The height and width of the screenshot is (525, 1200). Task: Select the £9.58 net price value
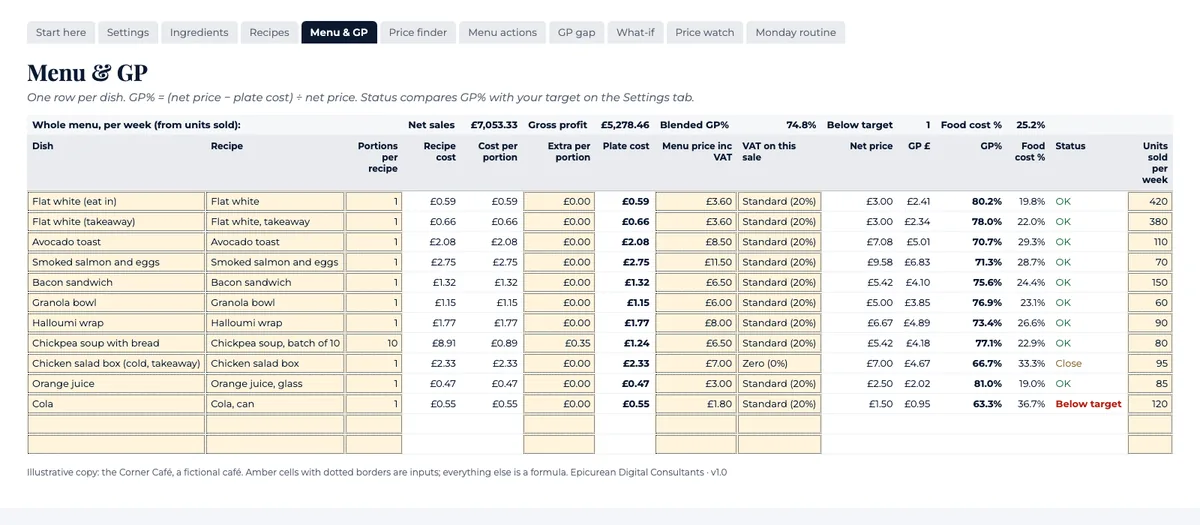click(x=879, y=262)
